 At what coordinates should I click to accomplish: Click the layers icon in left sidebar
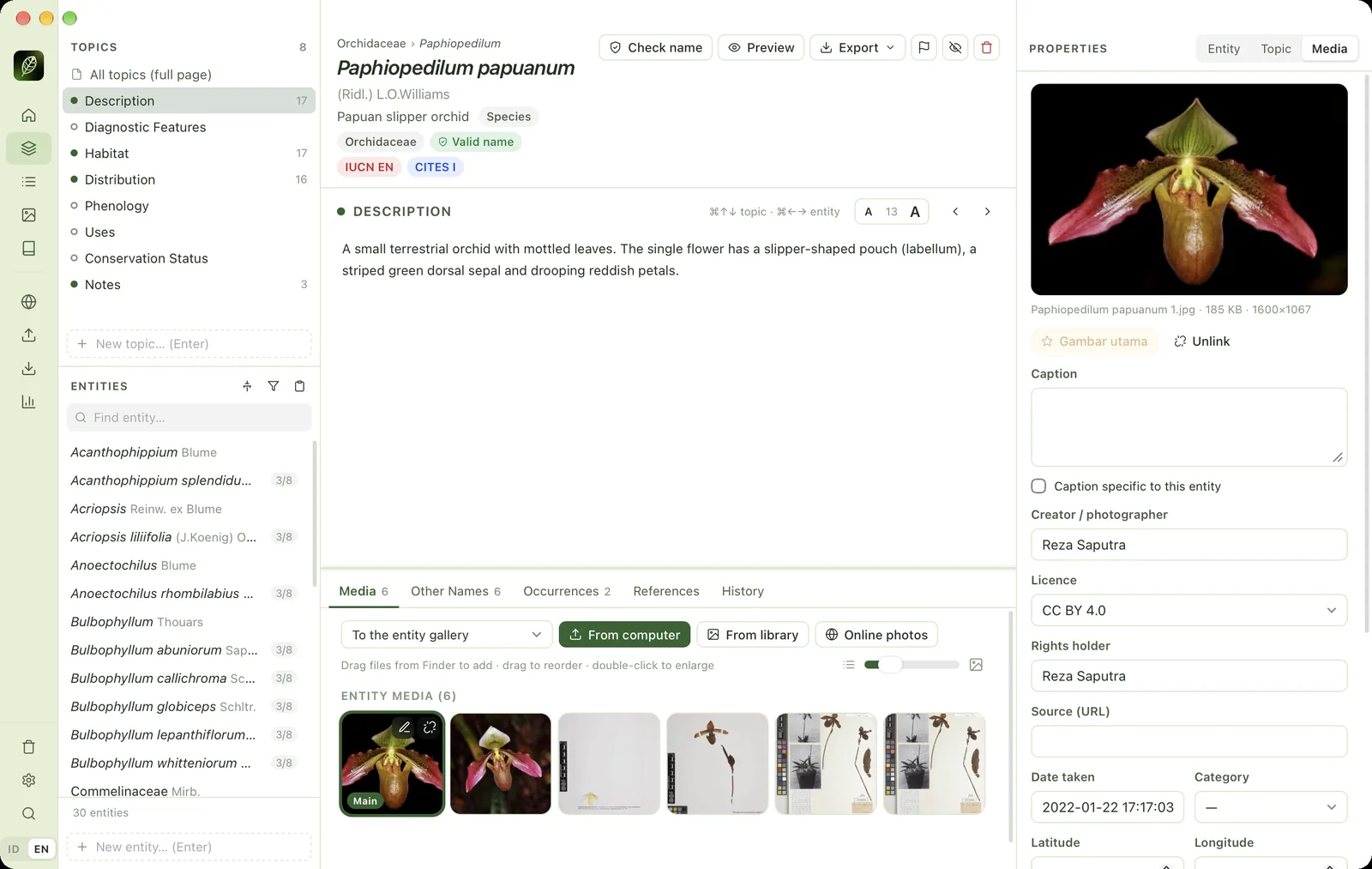pyautogui.click(x=28, y=148)
